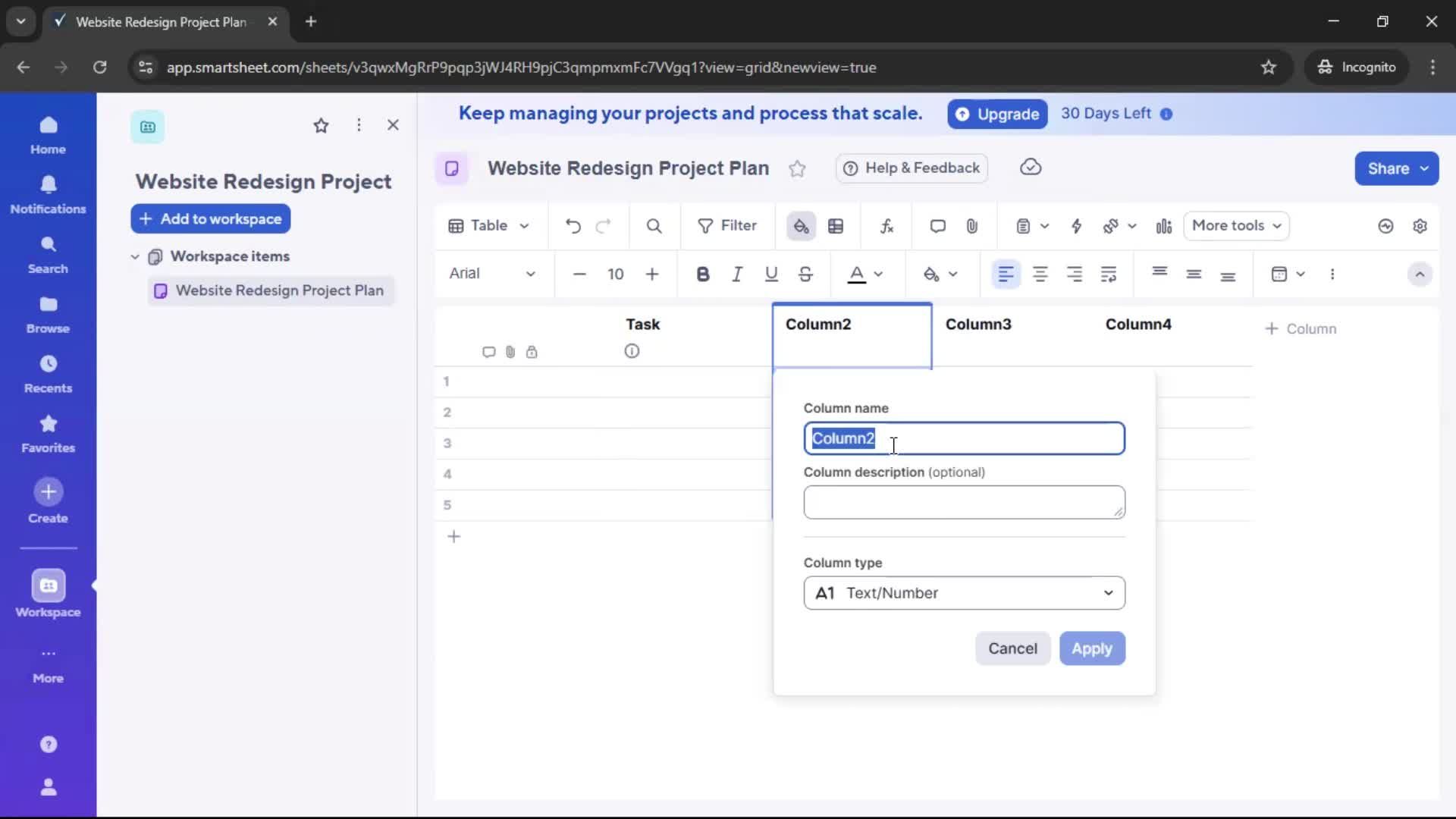
Task: Open the Table view menu
Action: [488, 226]
